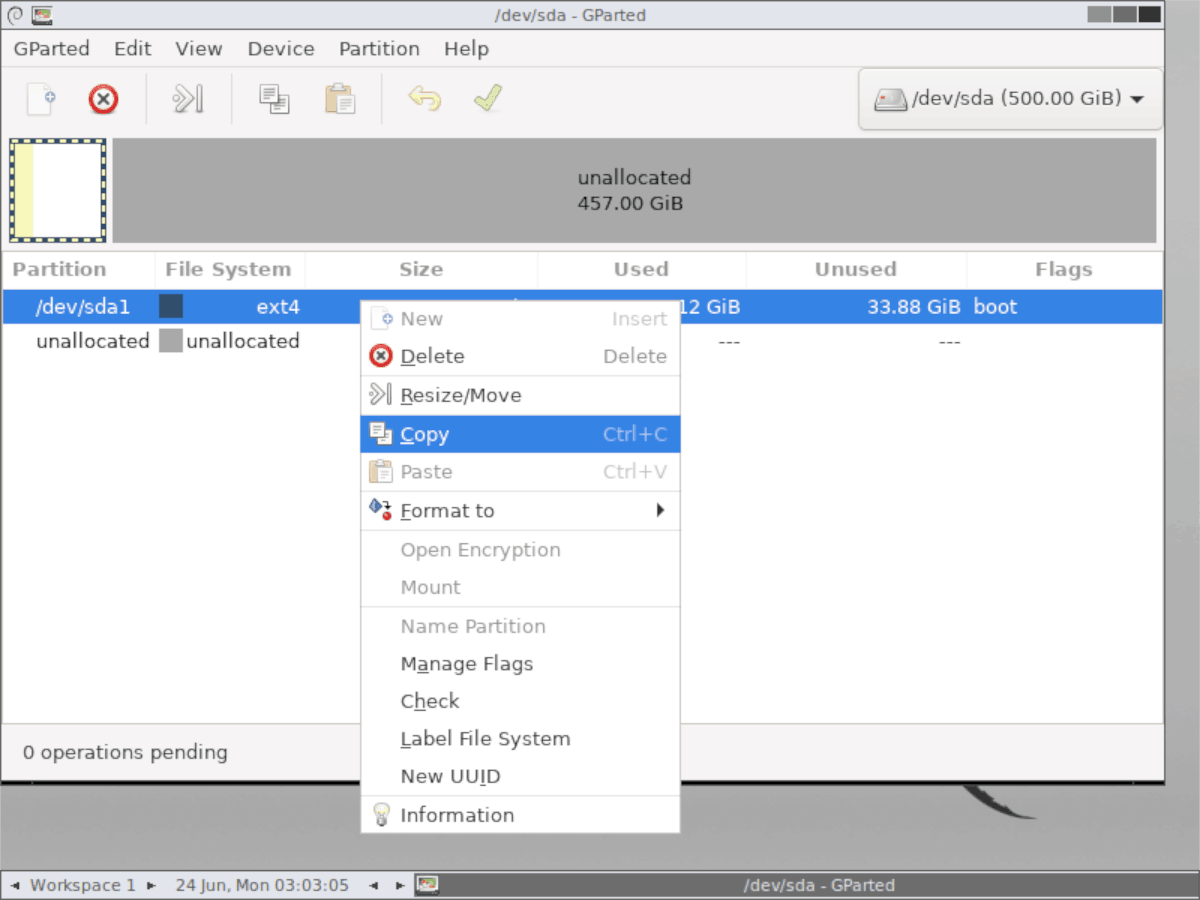Select Manage Flags from the context menu
Image resolution: width=1200 pixels, height=900 pixels.
(x=466, y=663)
